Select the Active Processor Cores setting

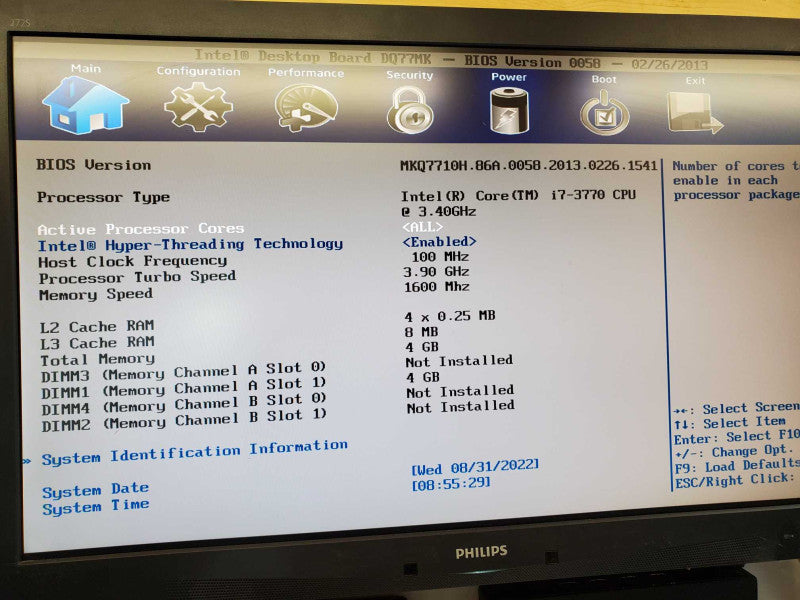[141, 229]
